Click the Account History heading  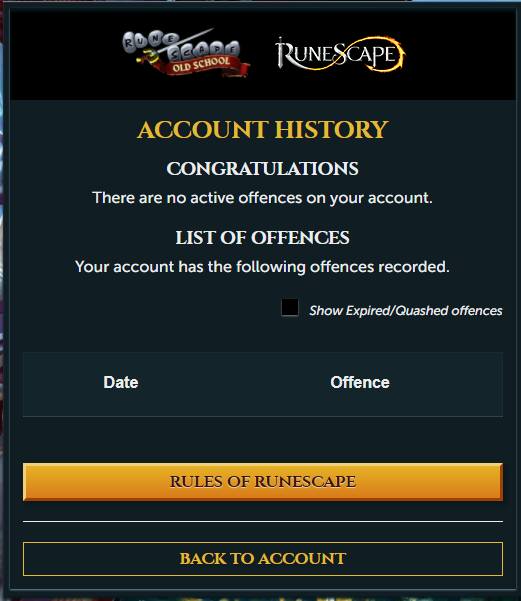pyautogui.click(x=263, y=130)
